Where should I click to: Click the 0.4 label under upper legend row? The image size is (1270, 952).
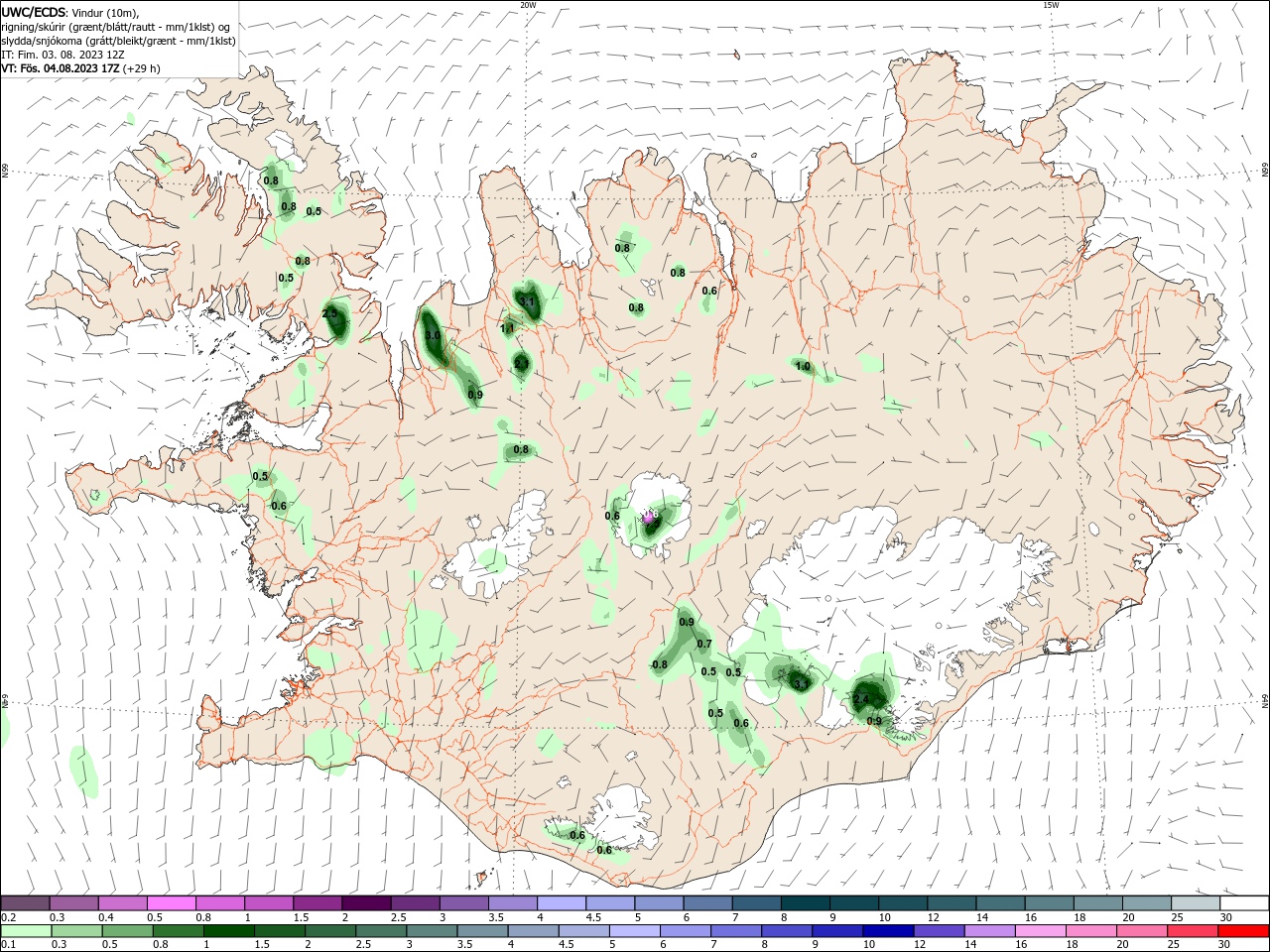106,917
